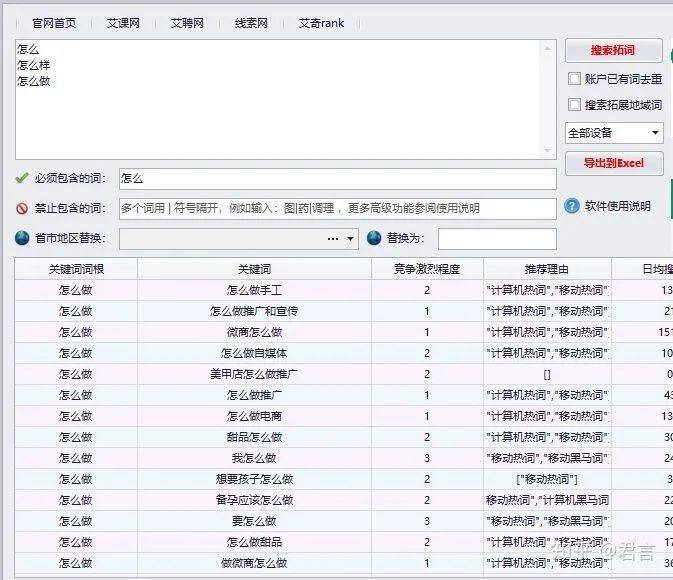Click the 导出到Excel button
673x580 pixels.
tap(613, 163)
